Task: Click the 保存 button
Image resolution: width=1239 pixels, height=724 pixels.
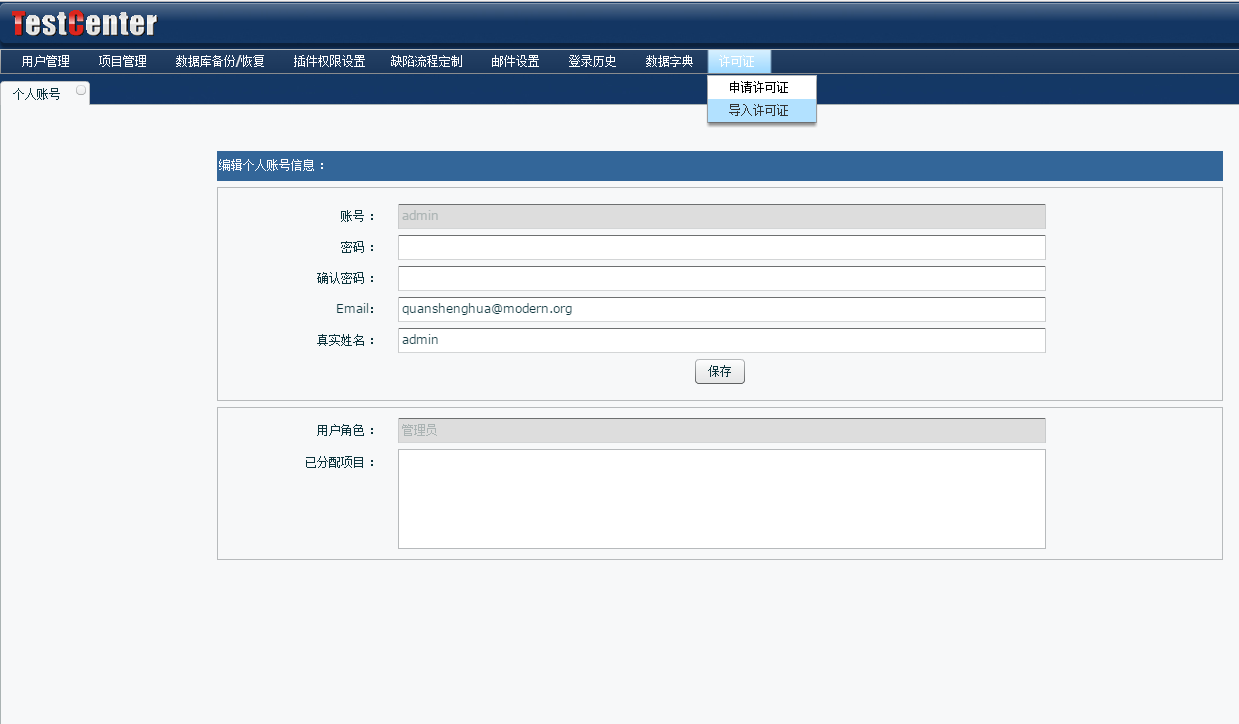Action: coord(719,372)
